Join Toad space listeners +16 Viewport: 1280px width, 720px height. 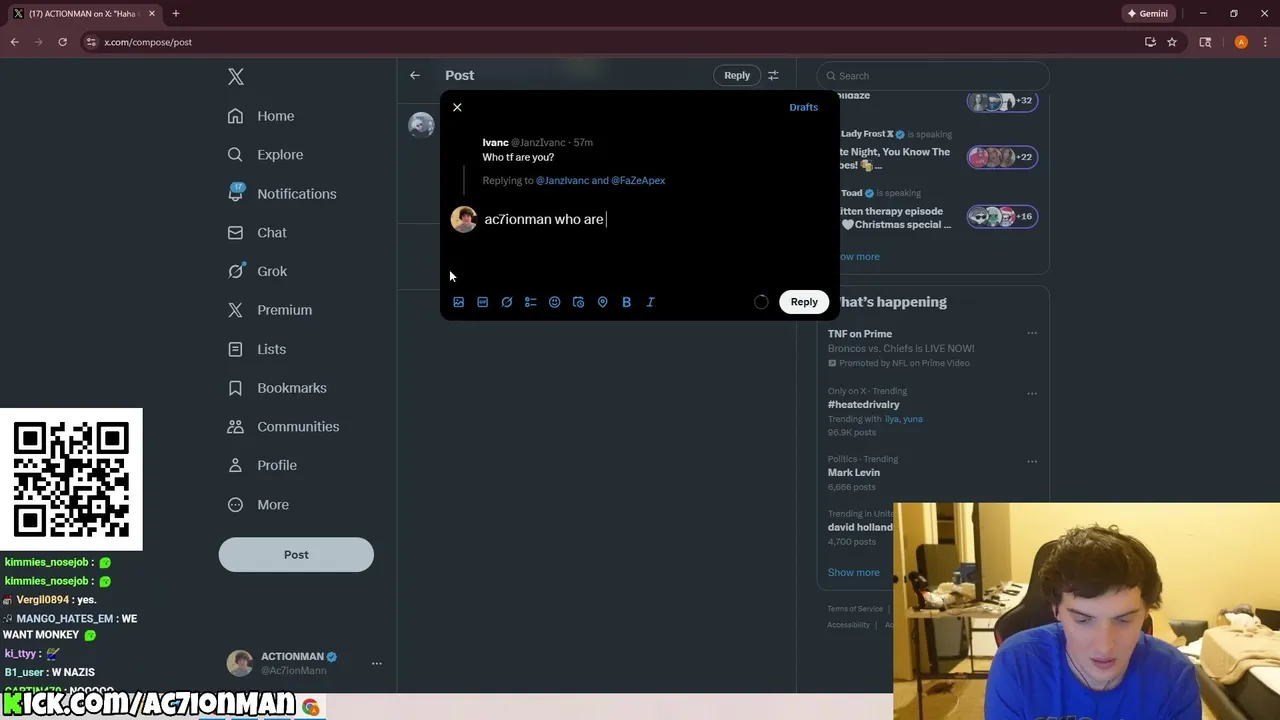point(1002,216)
